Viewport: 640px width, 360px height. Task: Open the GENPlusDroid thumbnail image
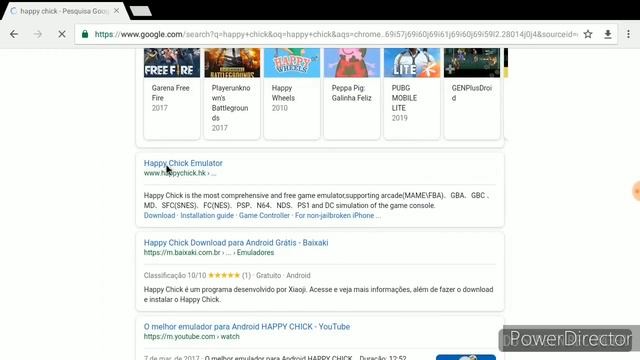[x=472, y=63]
